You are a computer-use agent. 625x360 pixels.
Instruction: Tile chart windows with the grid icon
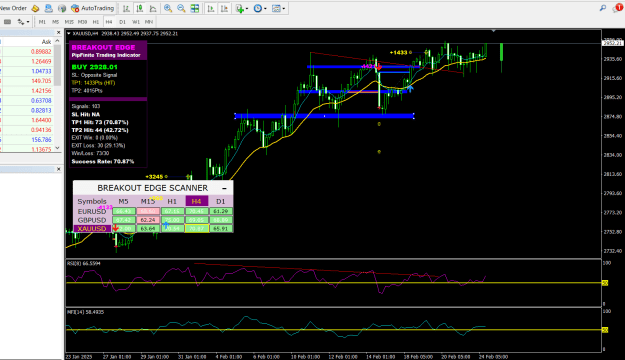pos(195,8)
